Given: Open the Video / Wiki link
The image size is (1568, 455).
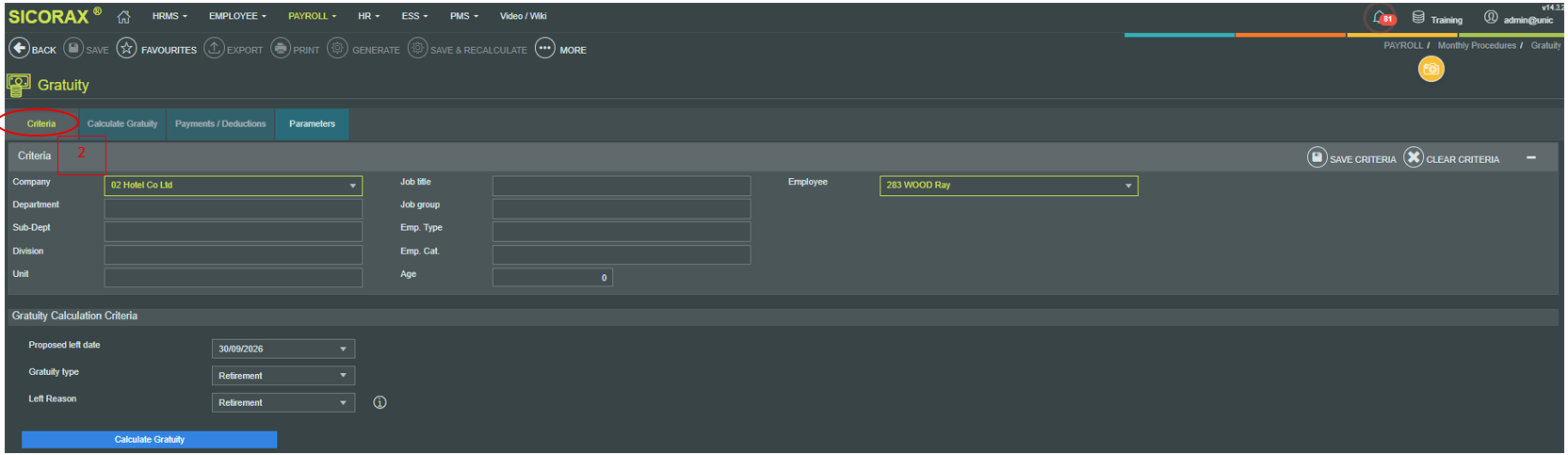Looking at the screenshot, I should pyautogui.click(x=523, y=16).
